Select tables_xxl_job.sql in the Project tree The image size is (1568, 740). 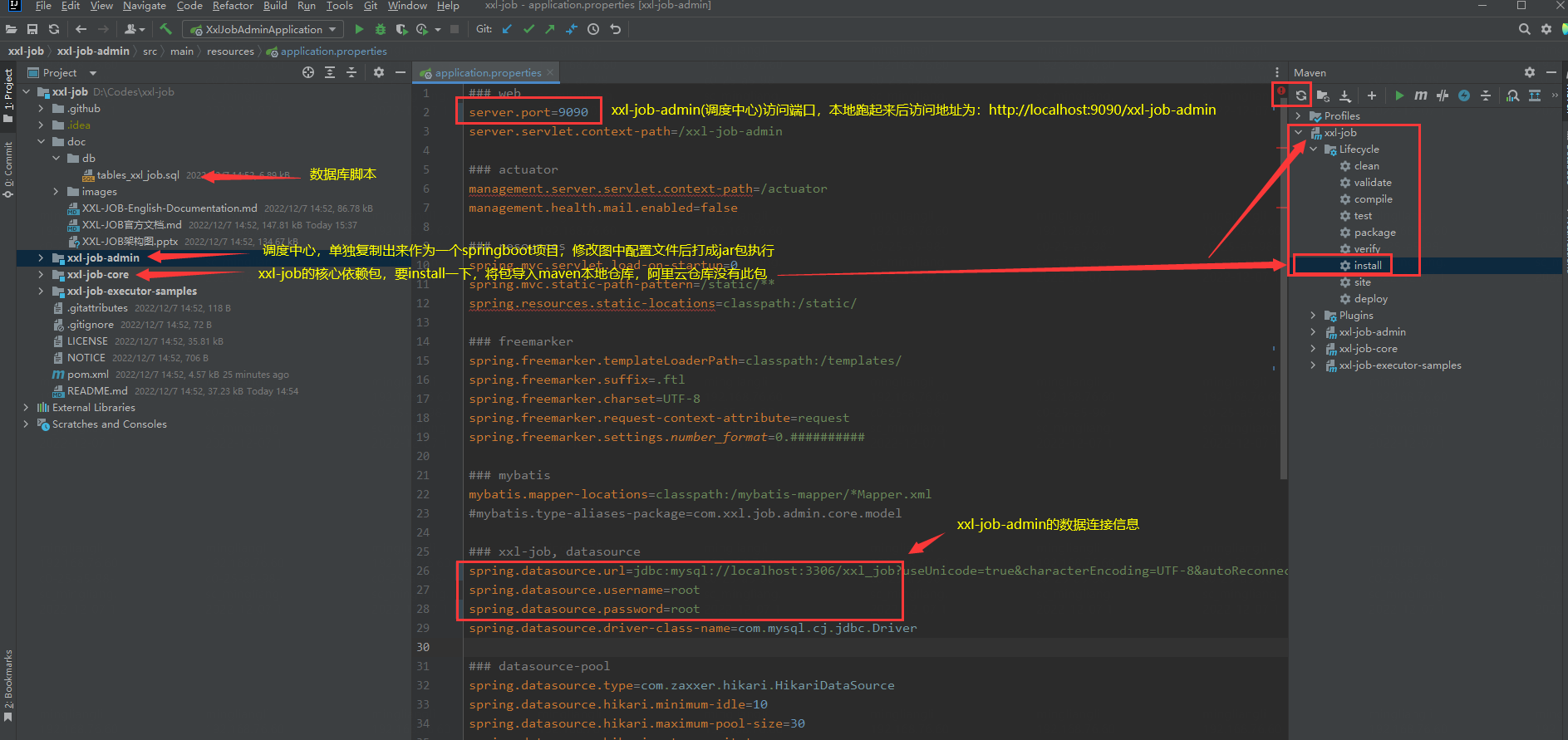click(138, 174)
